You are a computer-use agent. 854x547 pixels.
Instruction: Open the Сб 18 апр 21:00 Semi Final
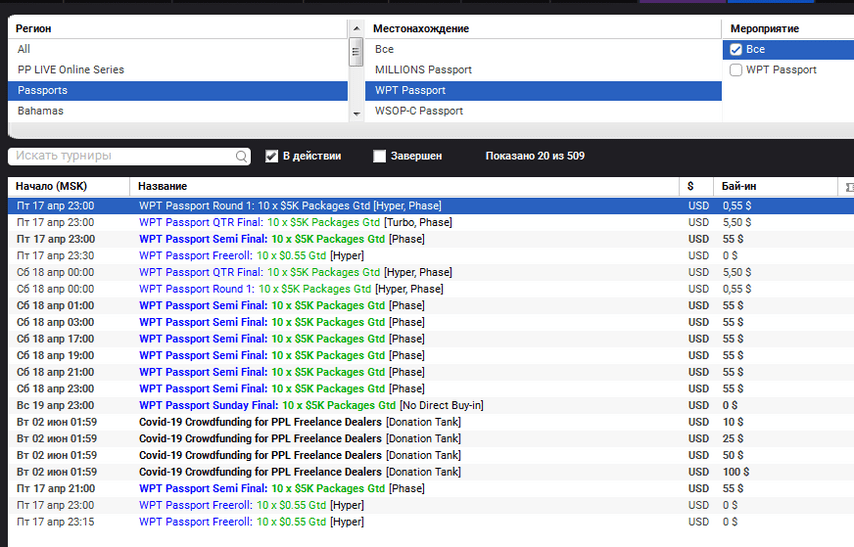click(x=431, y=372)
